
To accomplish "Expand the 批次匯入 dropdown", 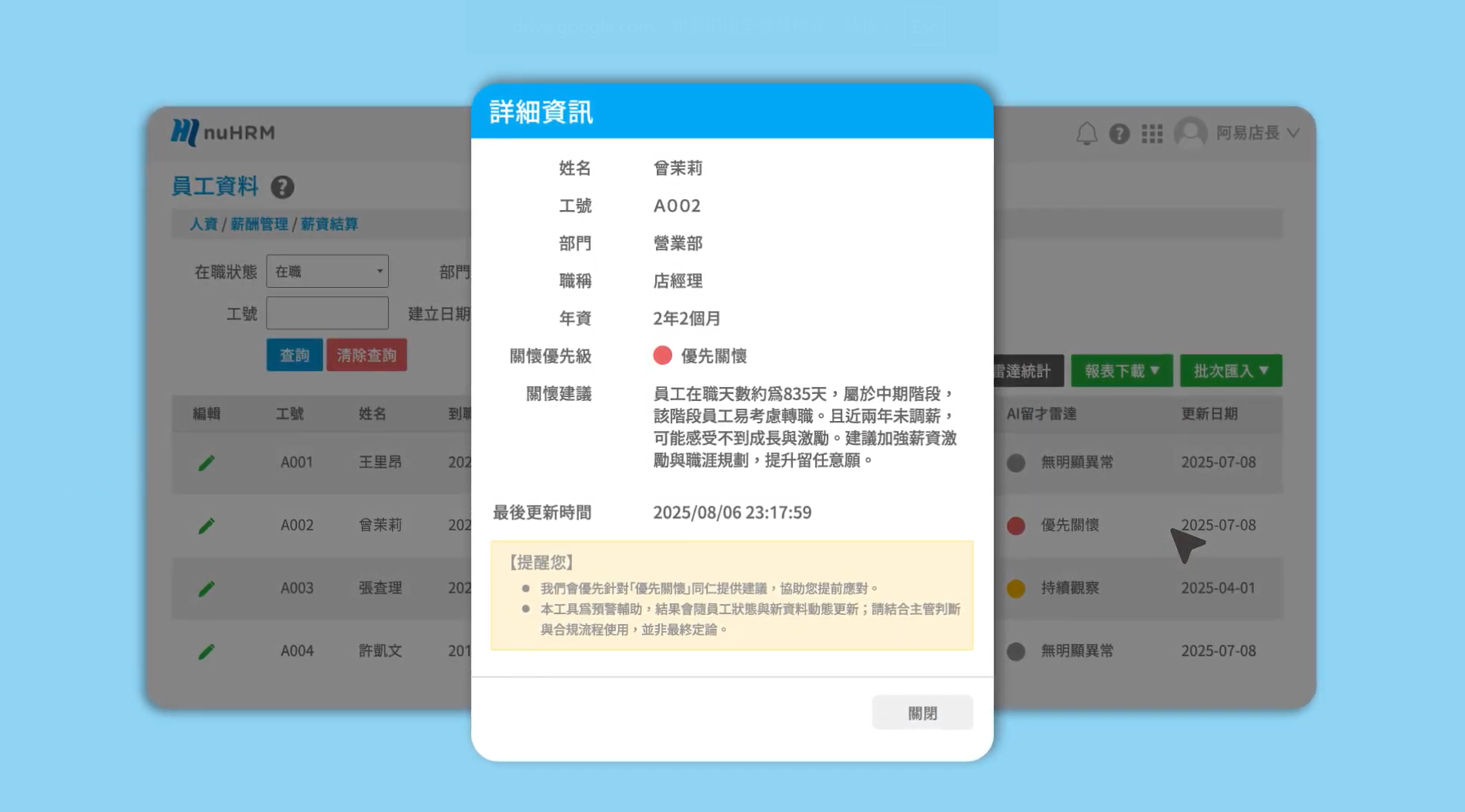I will (x=1230, y=370).
